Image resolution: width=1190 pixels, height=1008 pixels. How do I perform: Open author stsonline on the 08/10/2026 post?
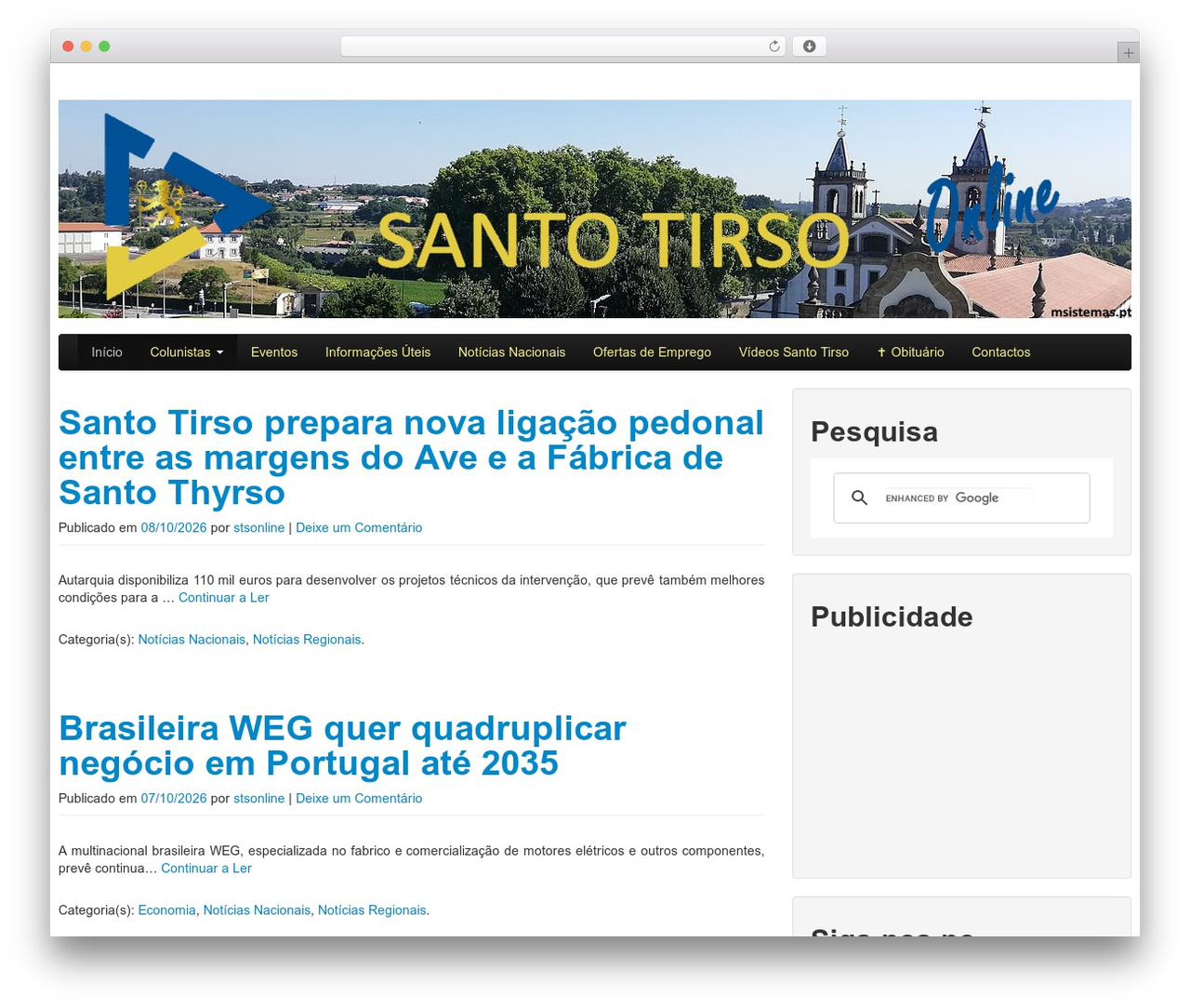259,528
